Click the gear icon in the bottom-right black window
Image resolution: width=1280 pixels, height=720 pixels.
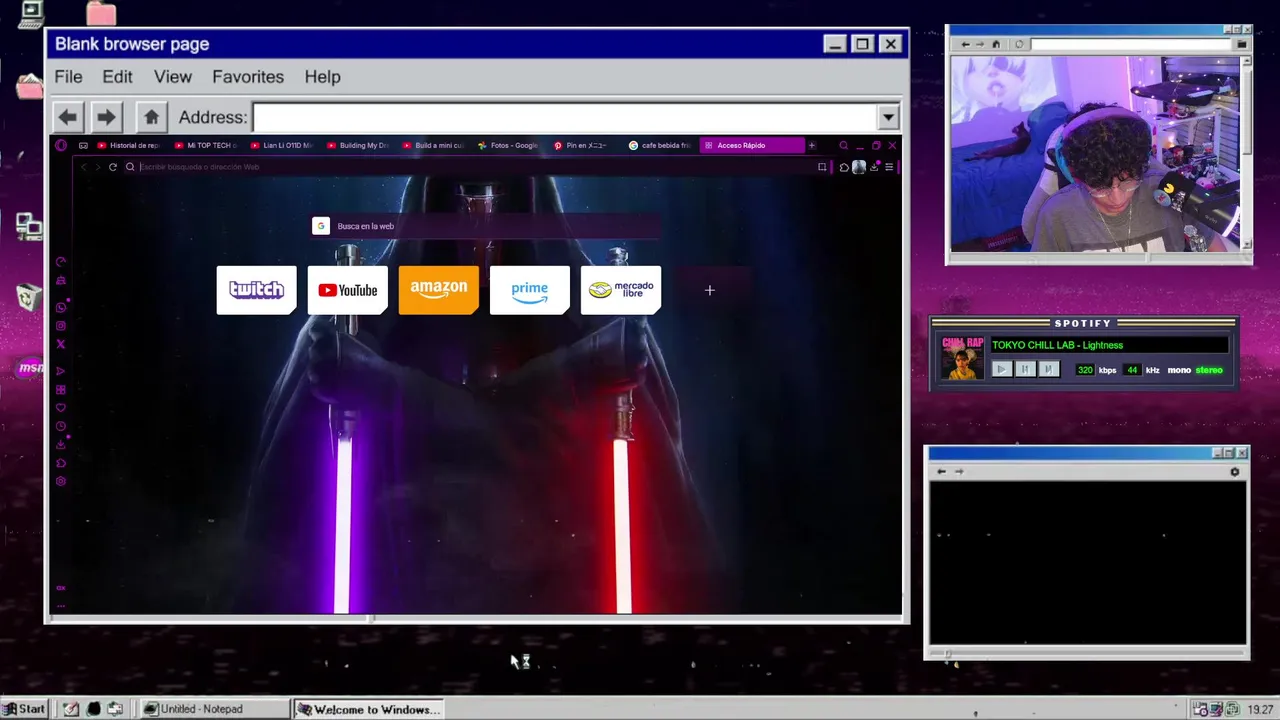(x=1234, y=472)
